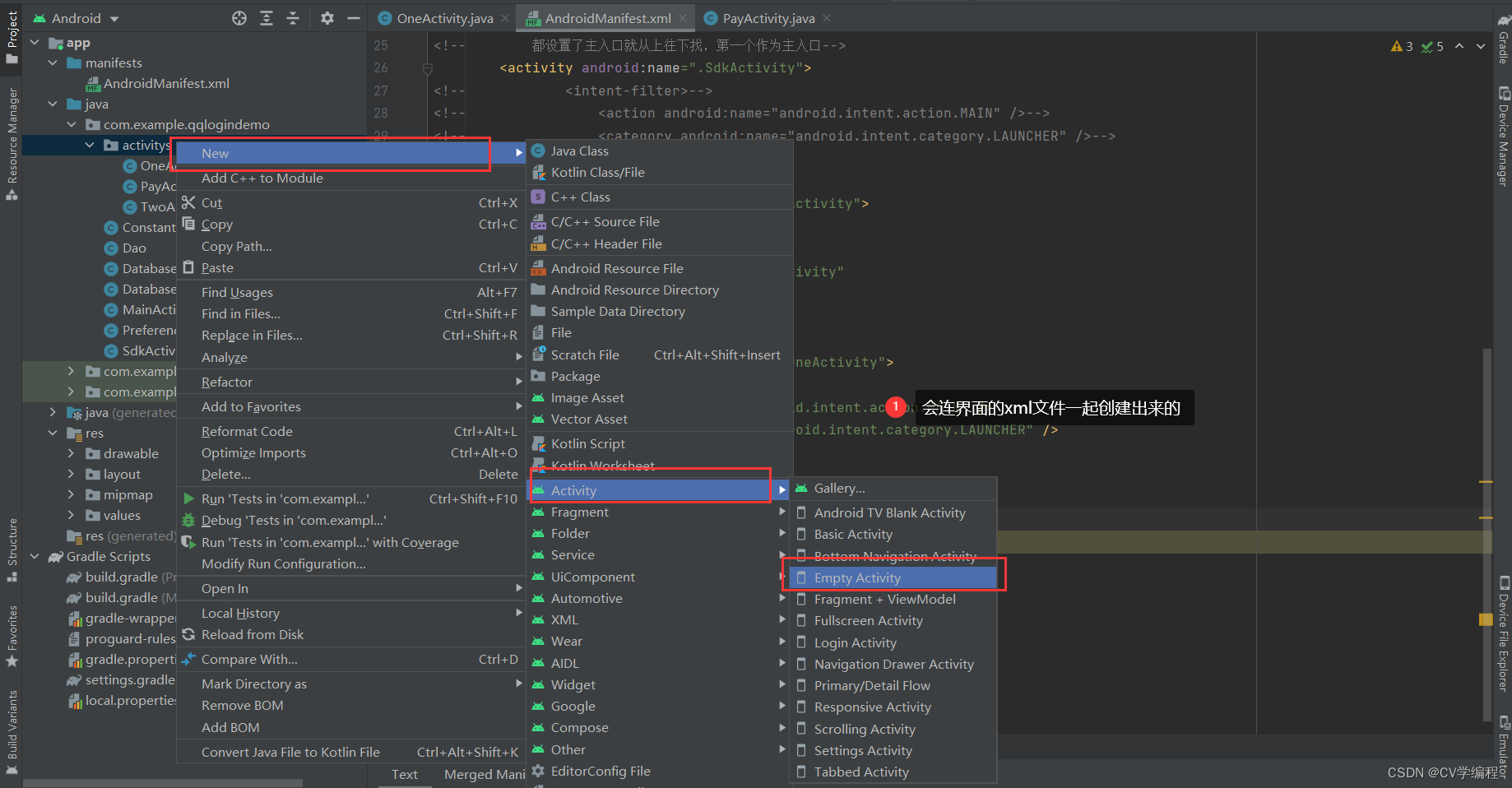Go to previous highlighted error arrow

pyautogui.click(x=1459, y=46)
